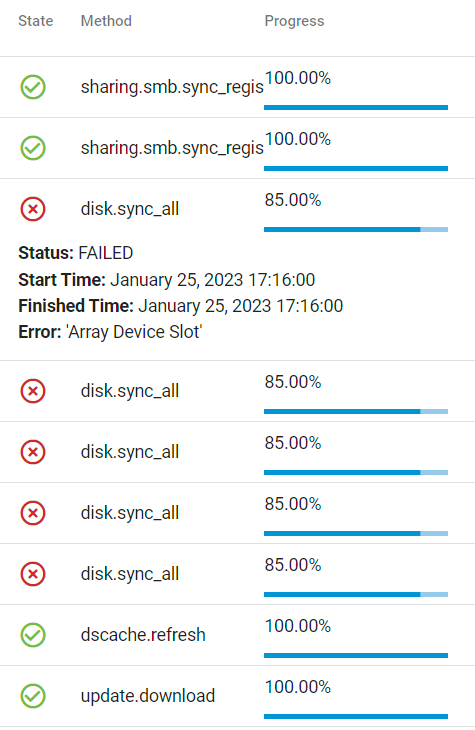Click red X icon of second disk.sync_all job
The image size is (475, 730).
[x=33, y=391]
